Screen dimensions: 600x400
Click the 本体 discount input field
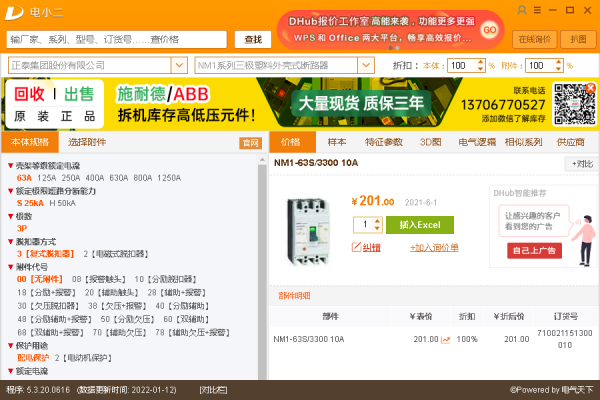[462, 65]
